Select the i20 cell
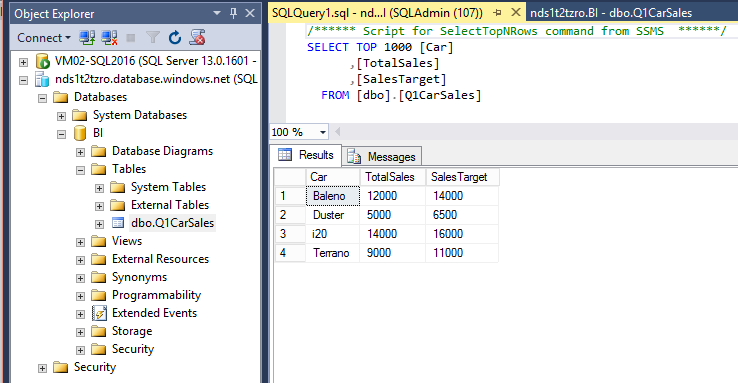The width and height of the screenshot is (738, 383). 333,234
